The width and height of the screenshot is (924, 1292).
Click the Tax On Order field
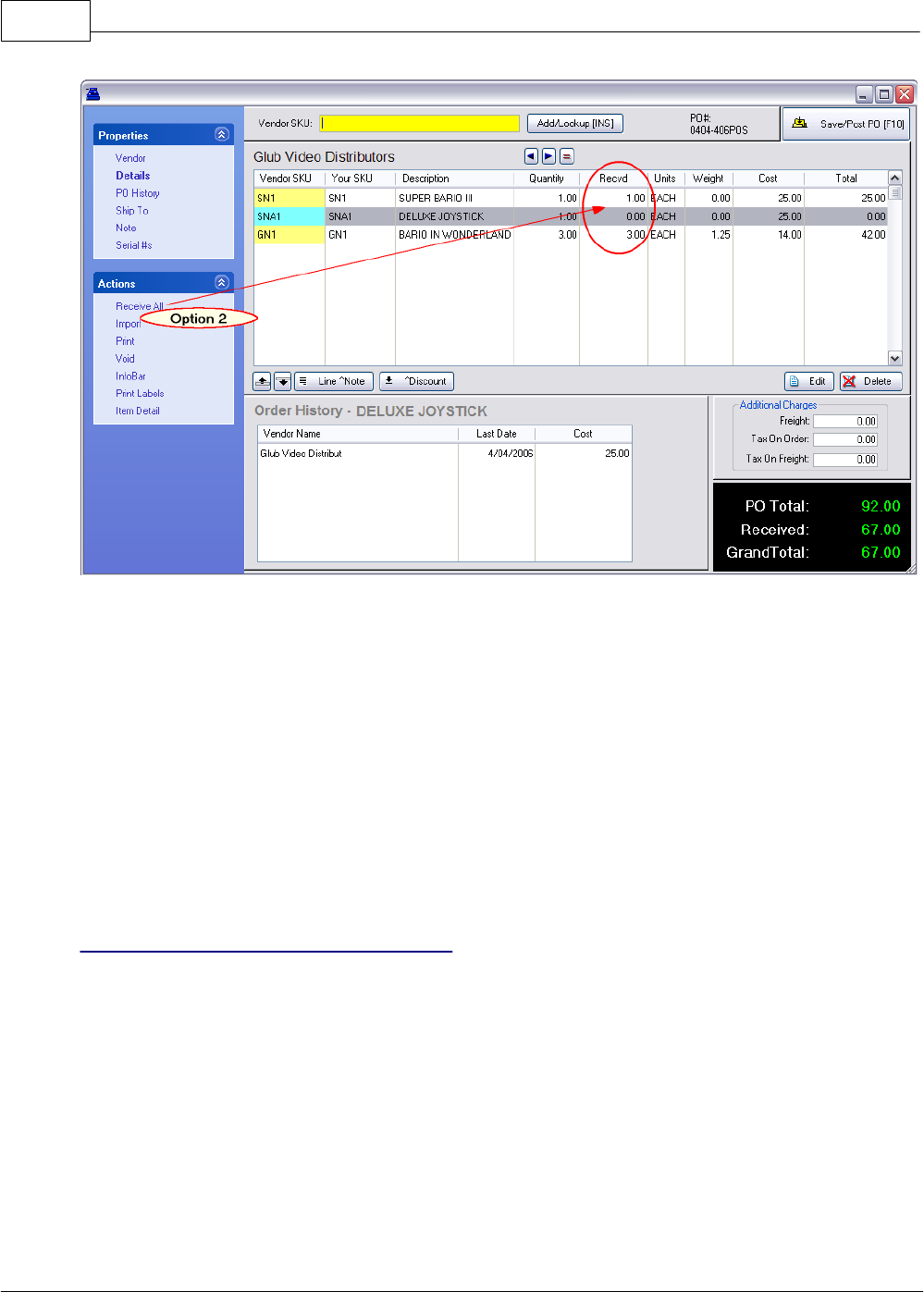845,439
